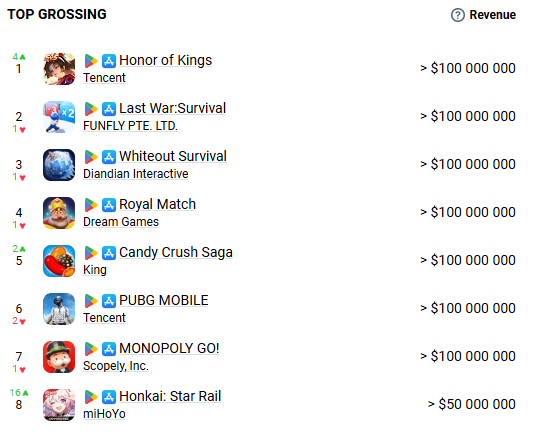
Task: Open publisher link Dream Games
Action: coord(121,222)
